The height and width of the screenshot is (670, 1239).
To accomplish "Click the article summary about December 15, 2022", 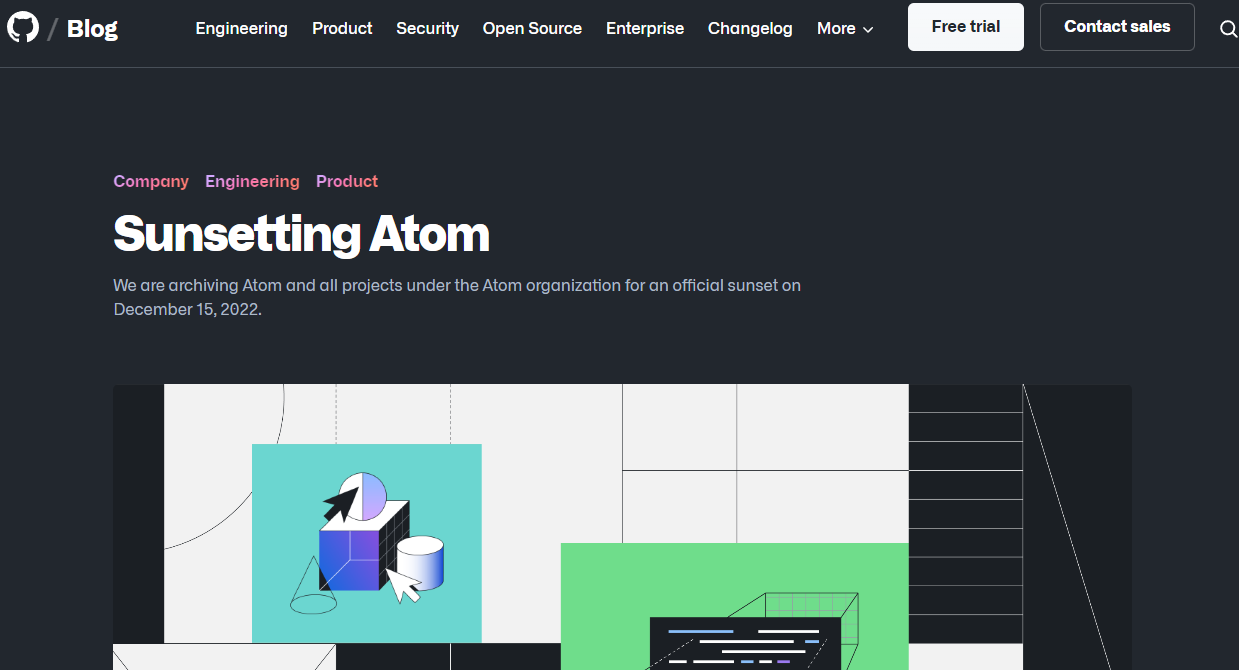I will [457, 297].
